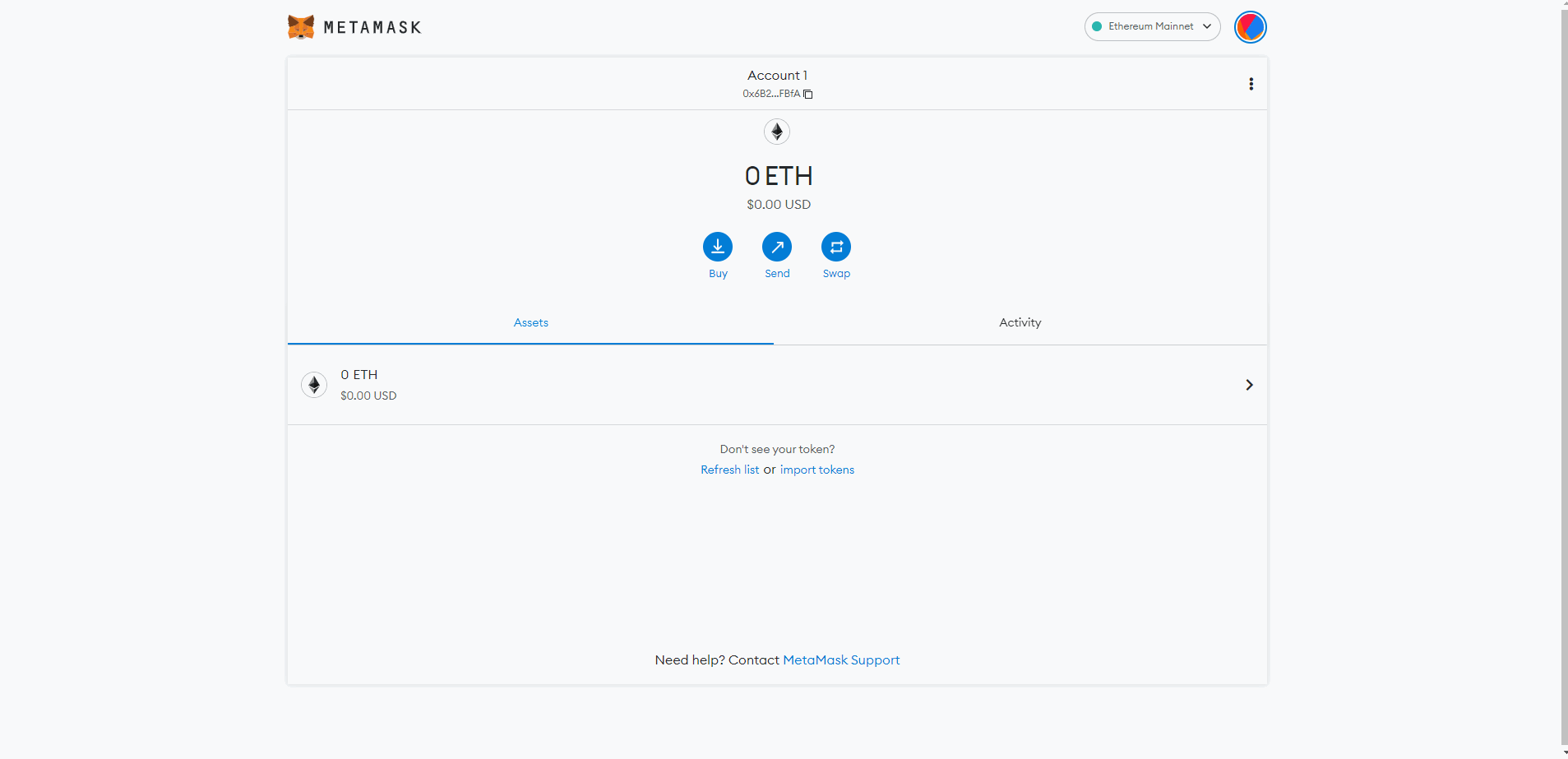Click the Ethereum logo above balance
This screenshot has width=1568, height=759.
pyautogui.click(x=777, y=132)
